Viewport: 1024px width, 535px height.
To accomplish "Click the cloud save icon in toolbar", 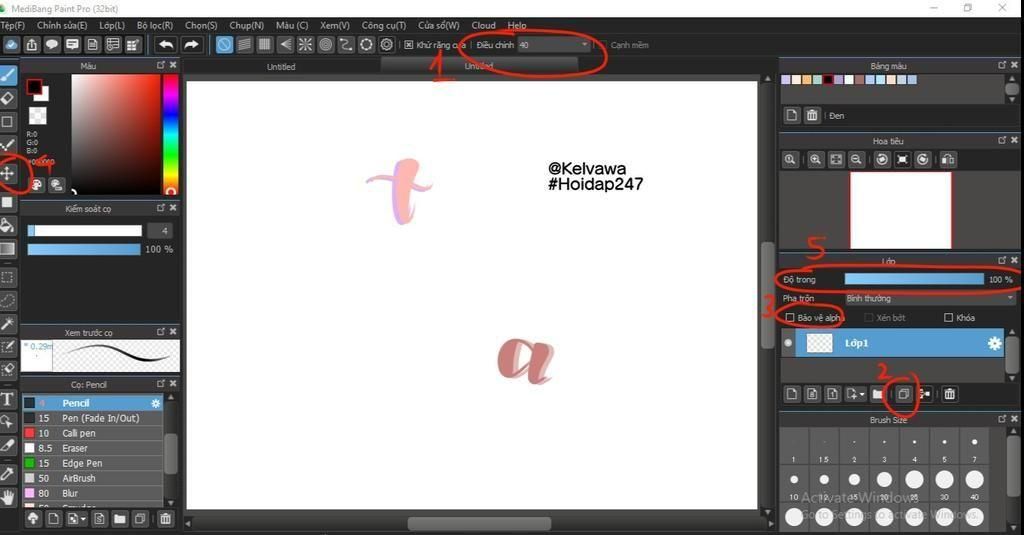I will (11, 44).
